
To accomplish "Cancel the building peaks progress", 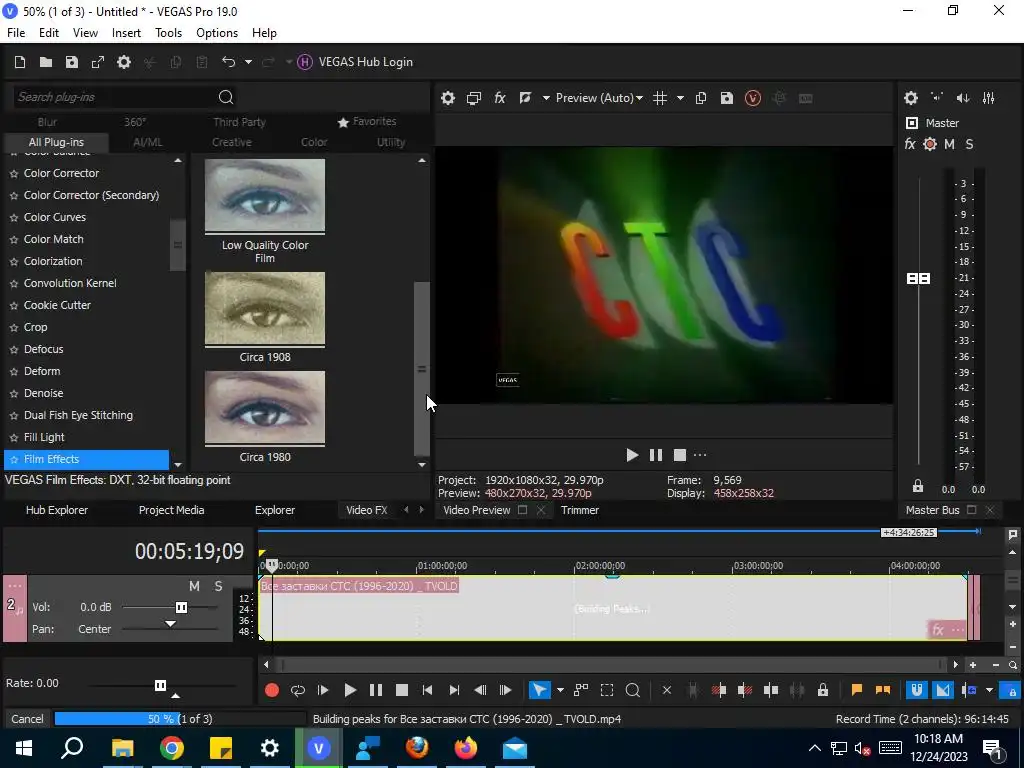I will [x=27, y=719].
